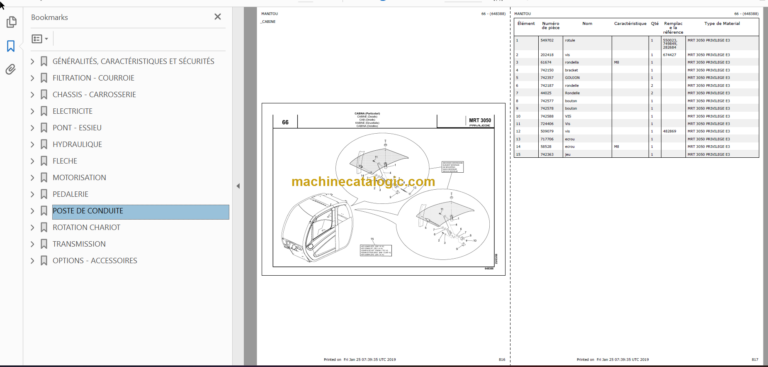The height and width of the screenshot is (367, 768).
Task: Click the bookmark icon beside GÉNÉRALITÉS, CARACTÉRISTIQUES ET SÉCURITÉS
Action: tap(44, 61)
